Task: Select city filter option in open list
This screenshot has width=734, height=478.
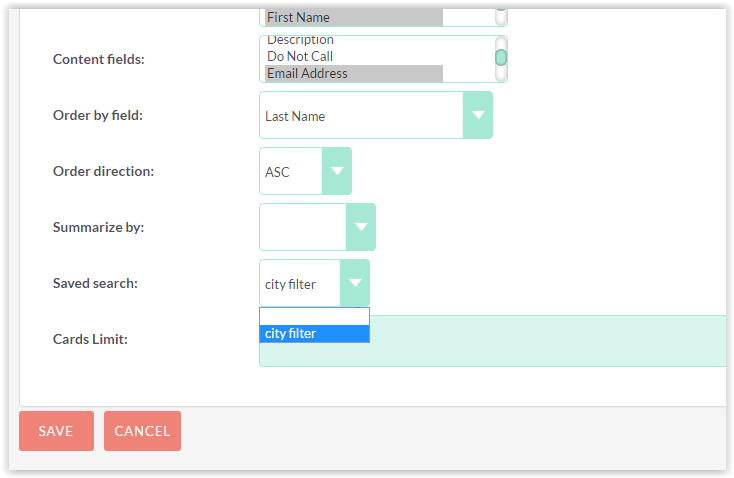Action: coord(314,334)
